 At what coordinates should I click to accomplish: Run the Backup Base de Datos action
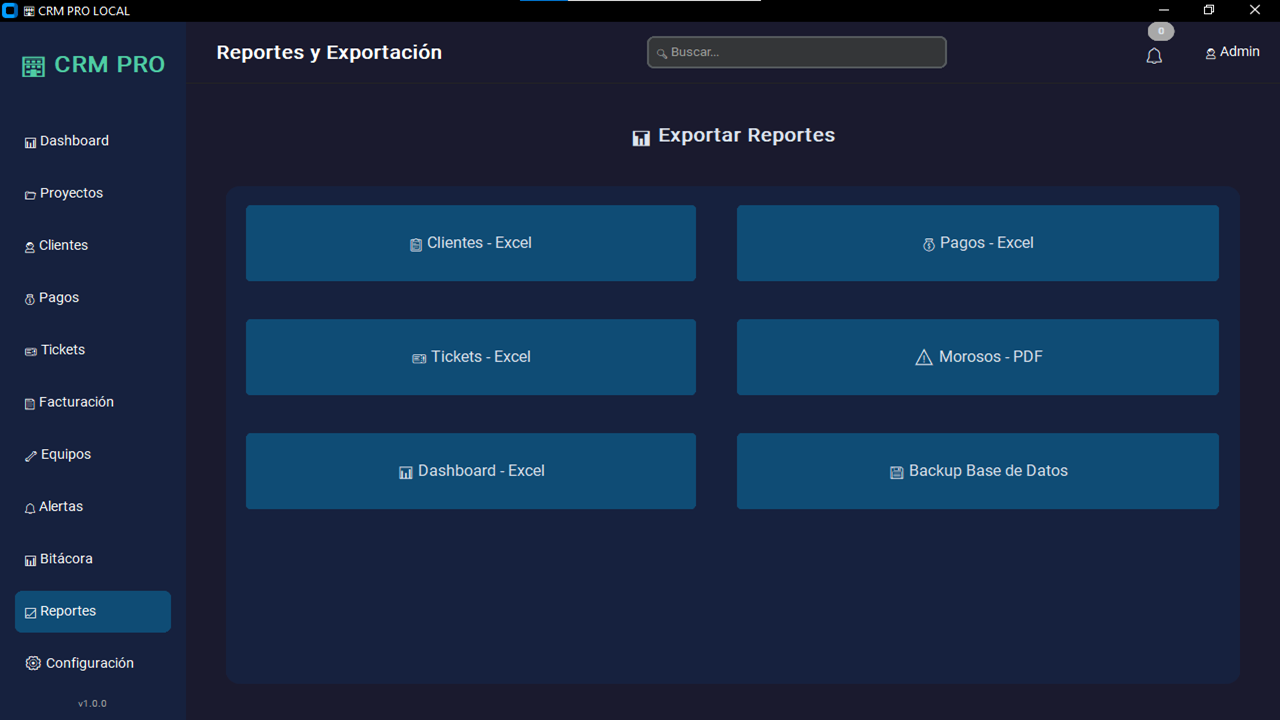(x=977, y=470)
